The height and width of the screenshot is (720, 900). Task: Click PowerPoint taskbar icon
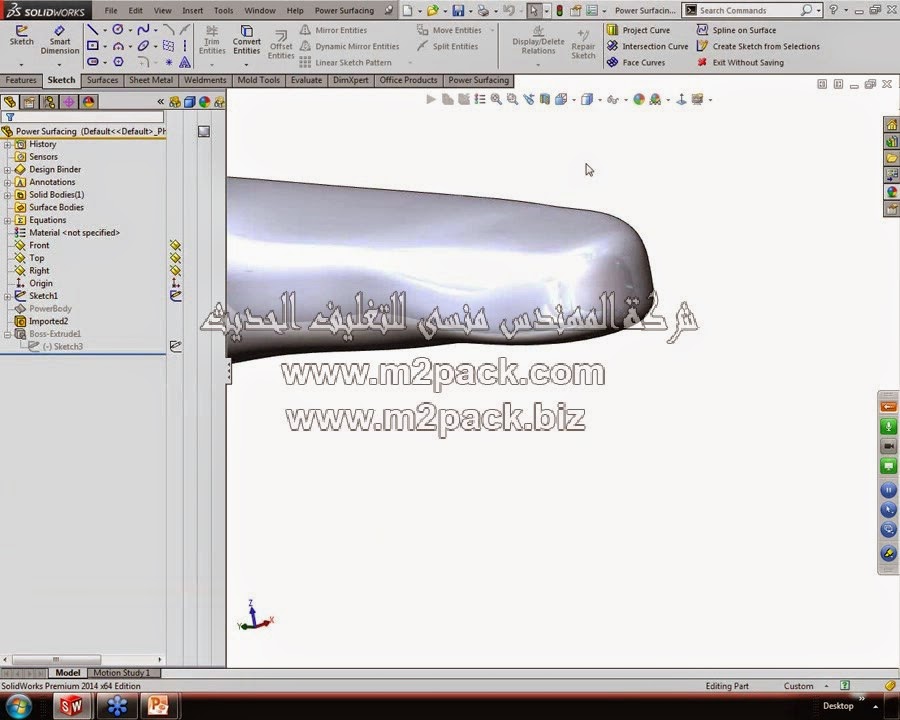click(158, 706)
